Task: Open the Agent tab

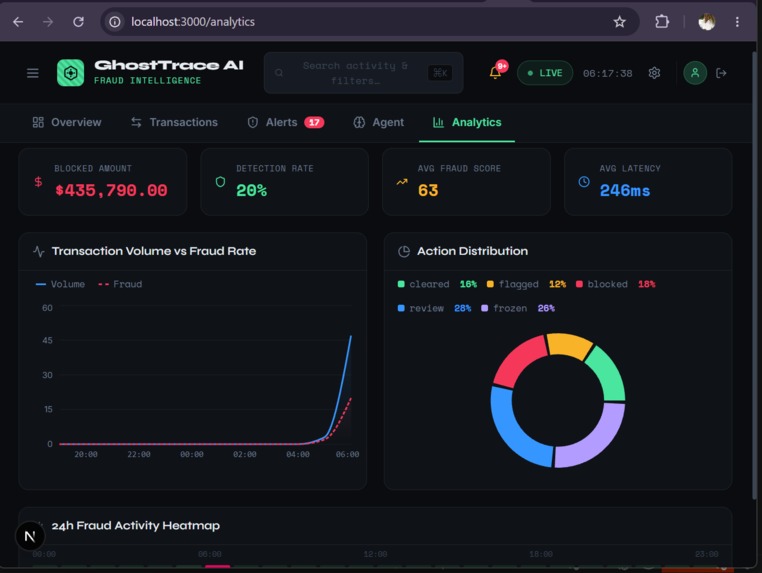Action: tap(378, 122)
